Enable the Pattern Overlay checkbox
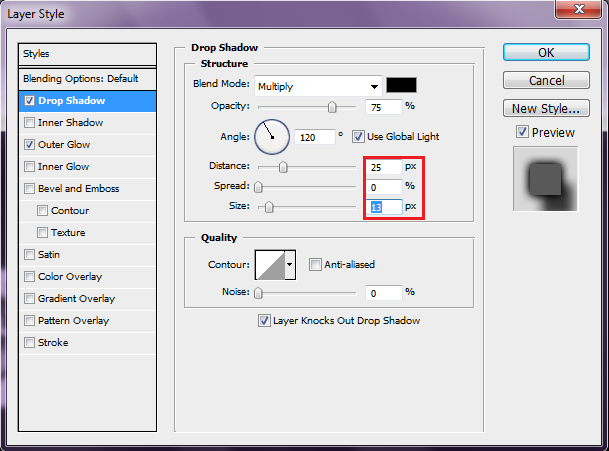Screen dimensions: 609x451 click(29, 321)
